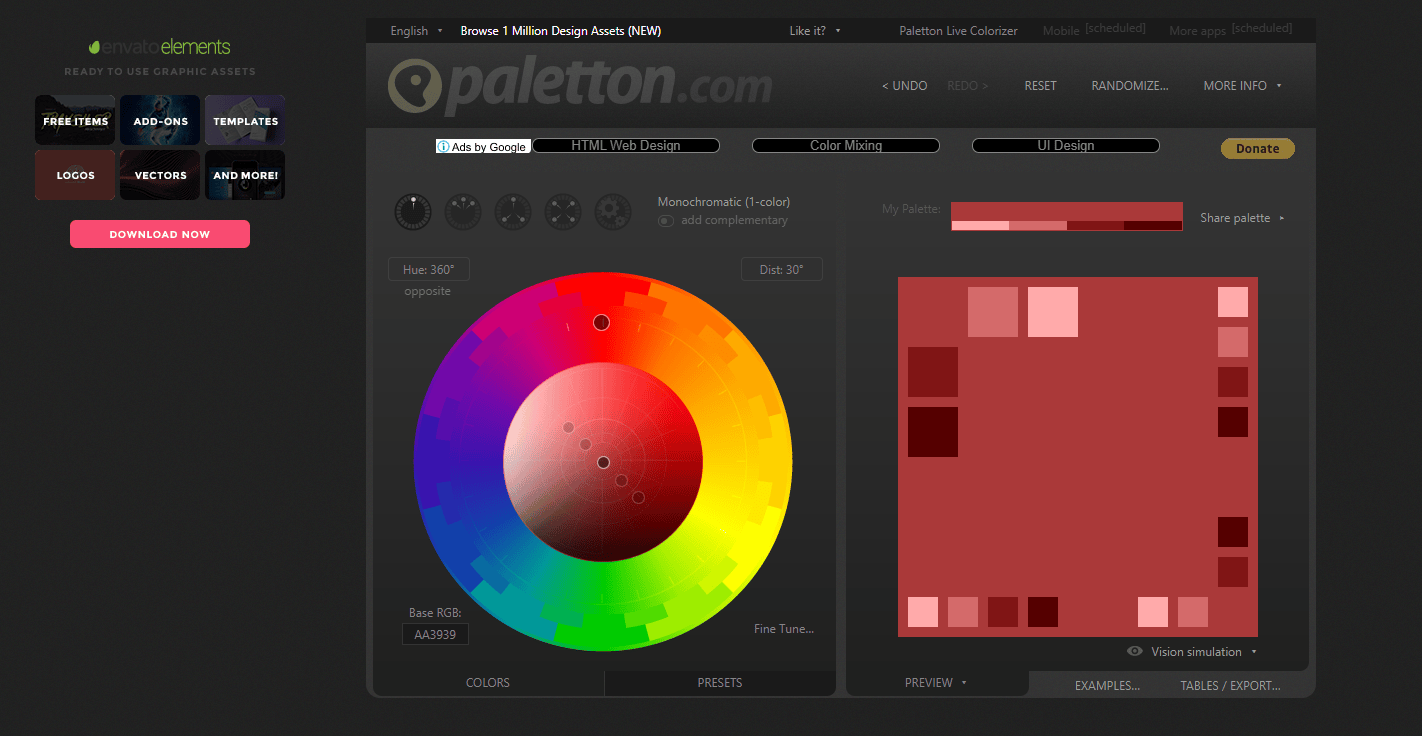Open the More Info dropdown

point(1242,86)
